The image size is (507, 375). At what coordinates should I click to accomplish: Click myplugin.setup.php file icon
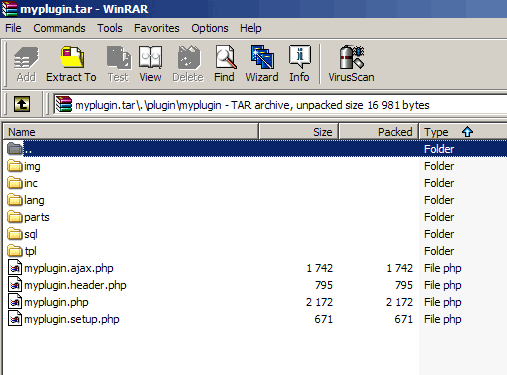[15, 319]
